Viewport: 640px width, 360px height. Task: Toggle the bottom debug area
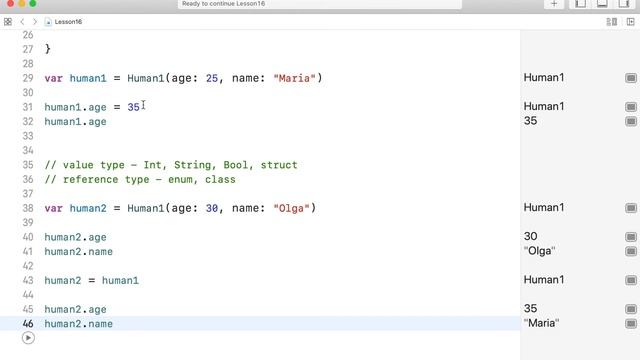click(602, 4)
